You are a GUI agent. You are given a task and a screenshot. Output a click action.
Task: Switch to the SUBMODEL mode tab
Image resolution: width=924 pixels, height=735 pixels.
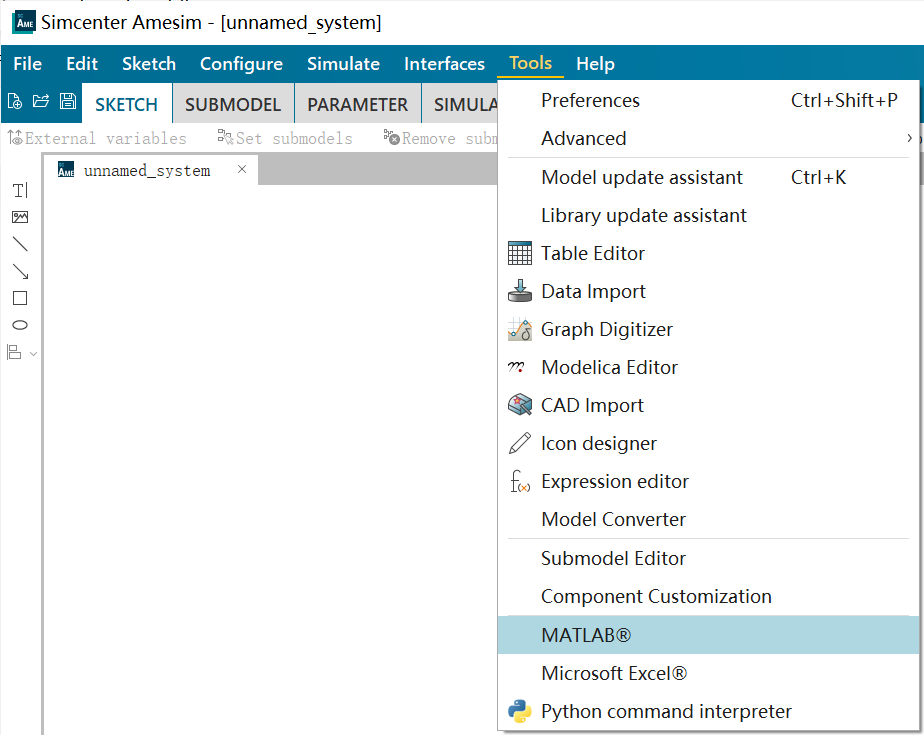[x=233, y=105]
